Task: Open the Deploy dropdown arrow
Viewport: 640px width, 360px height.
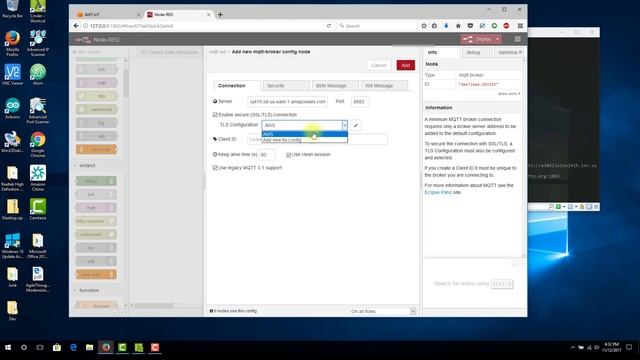Action: click(498, 39)
